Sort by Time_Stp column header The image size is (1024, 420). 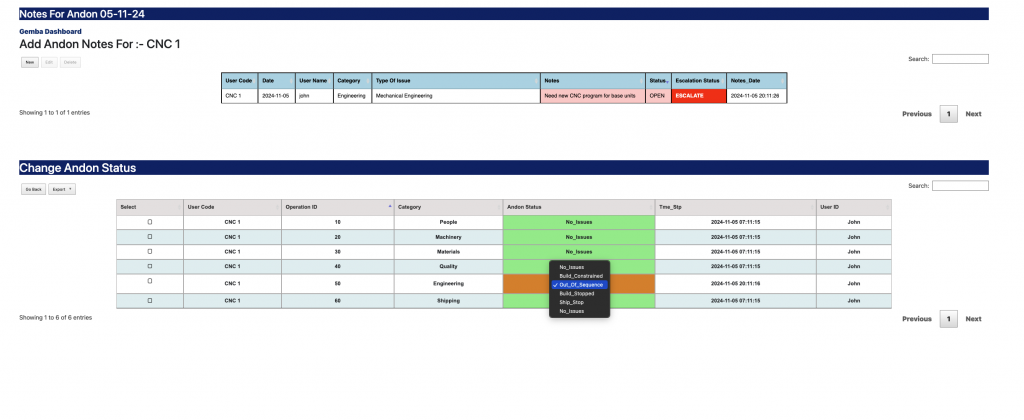[735, 207]
